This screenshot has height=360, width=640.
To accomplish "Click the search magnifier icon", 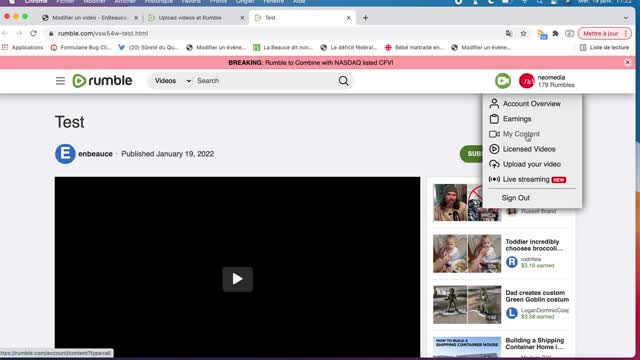I will pos(344,81).
